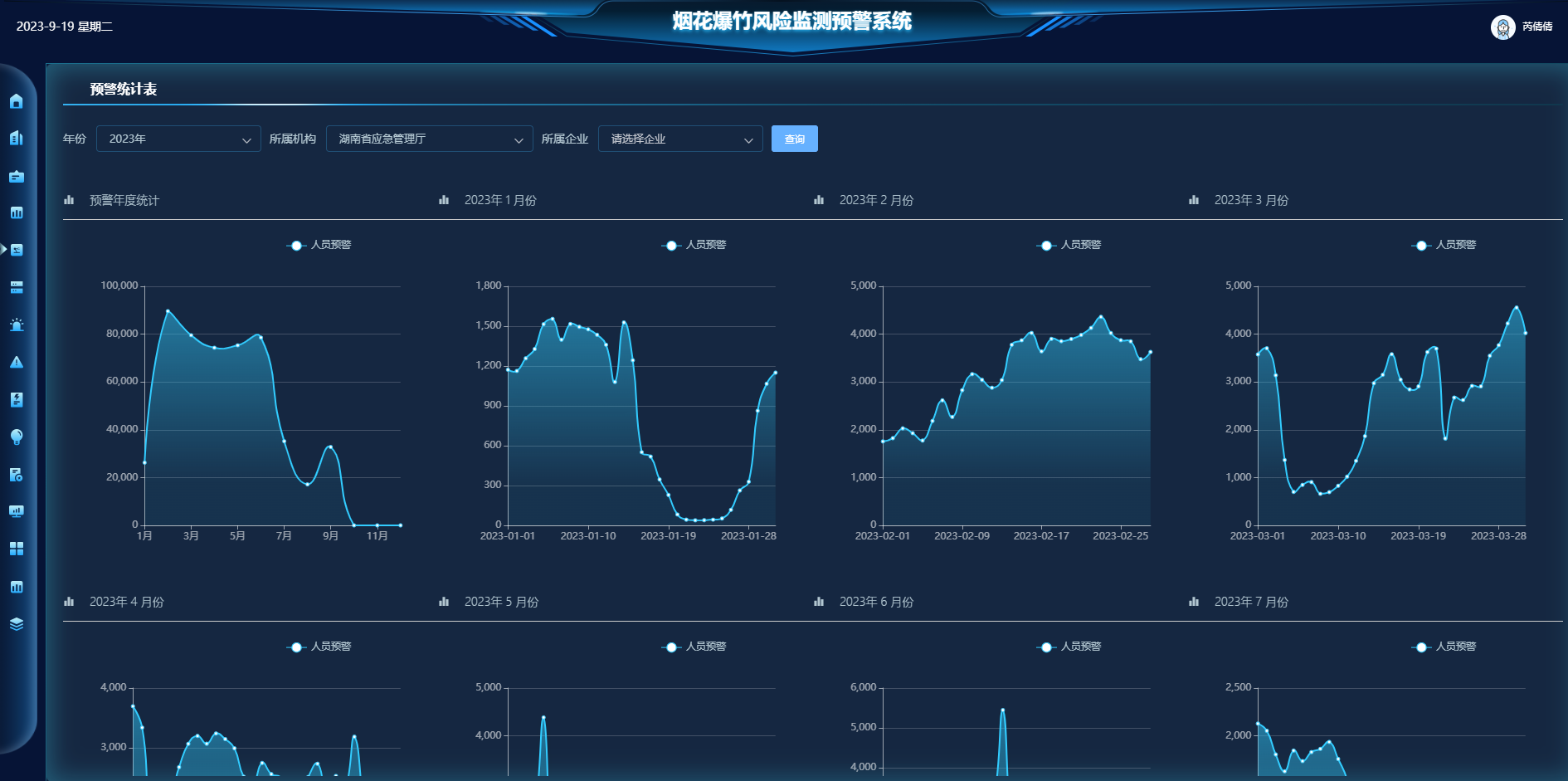Click chart icon beside 2023年 2 月份
Screen dimensions: 1568x781
(819, 200)
